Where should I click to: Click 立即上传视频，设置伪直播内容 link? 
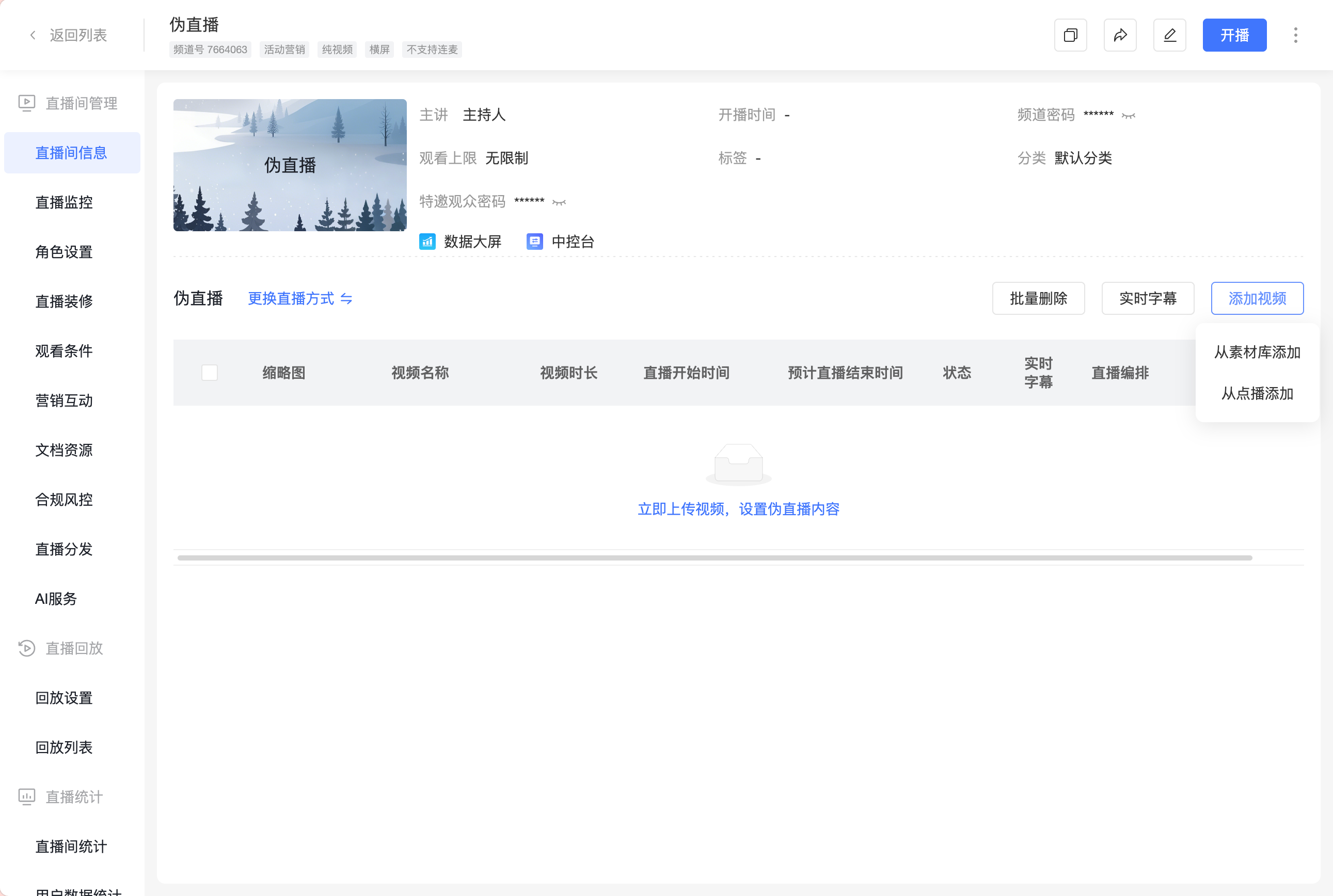tap(739, 509)
